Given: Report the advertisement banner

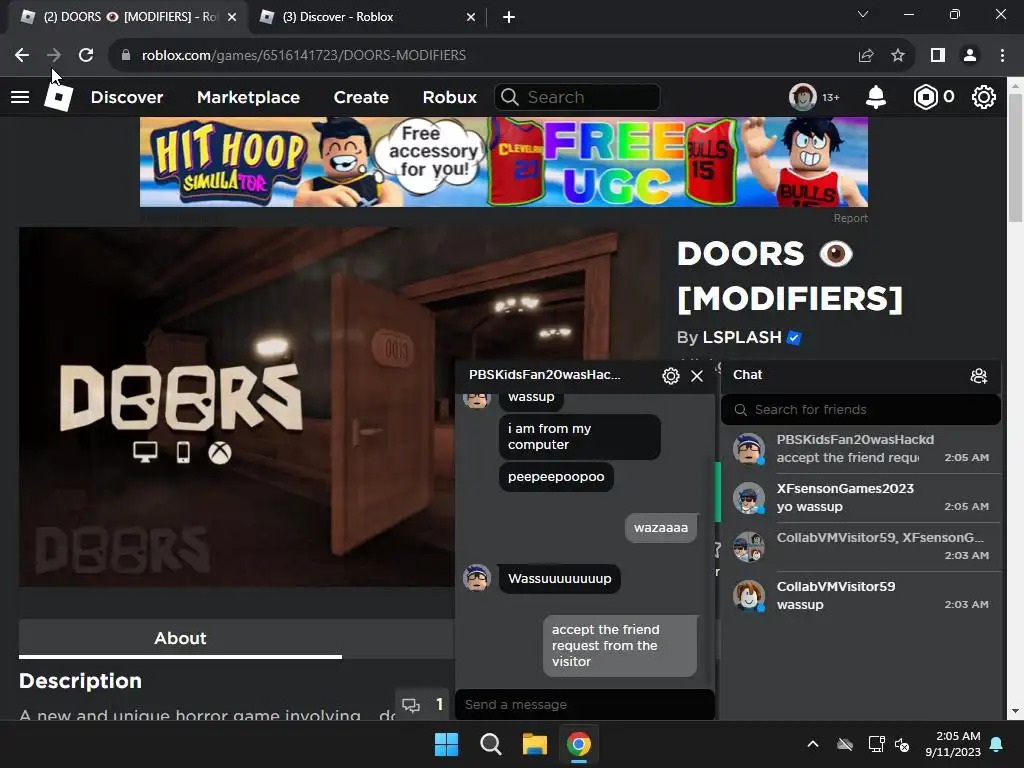Looking at the screenshot, I should pyautogui.click(x=850, y=218).
